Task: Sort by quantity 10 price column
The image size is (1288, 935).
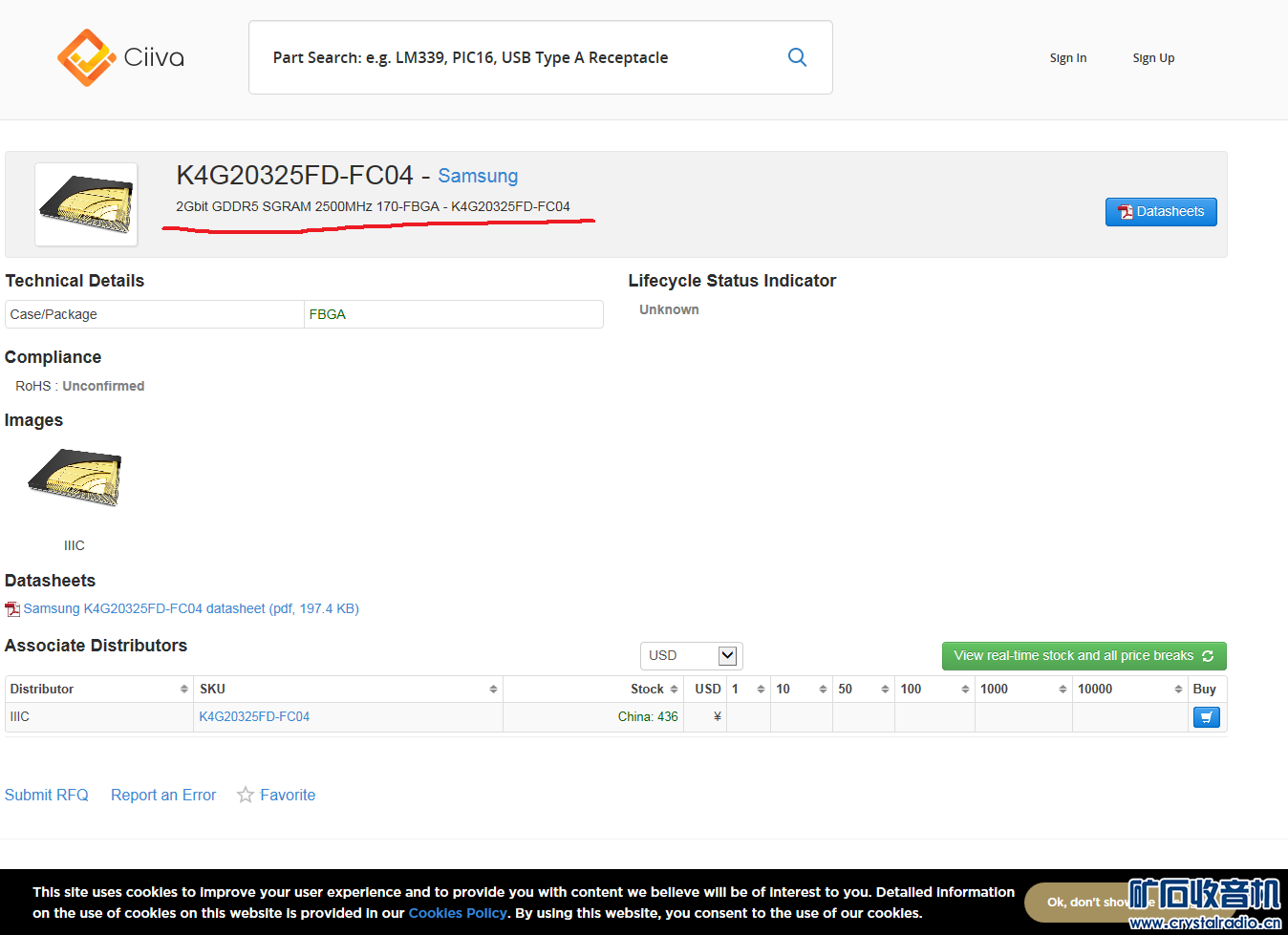Action: click(x=801, y=689)
